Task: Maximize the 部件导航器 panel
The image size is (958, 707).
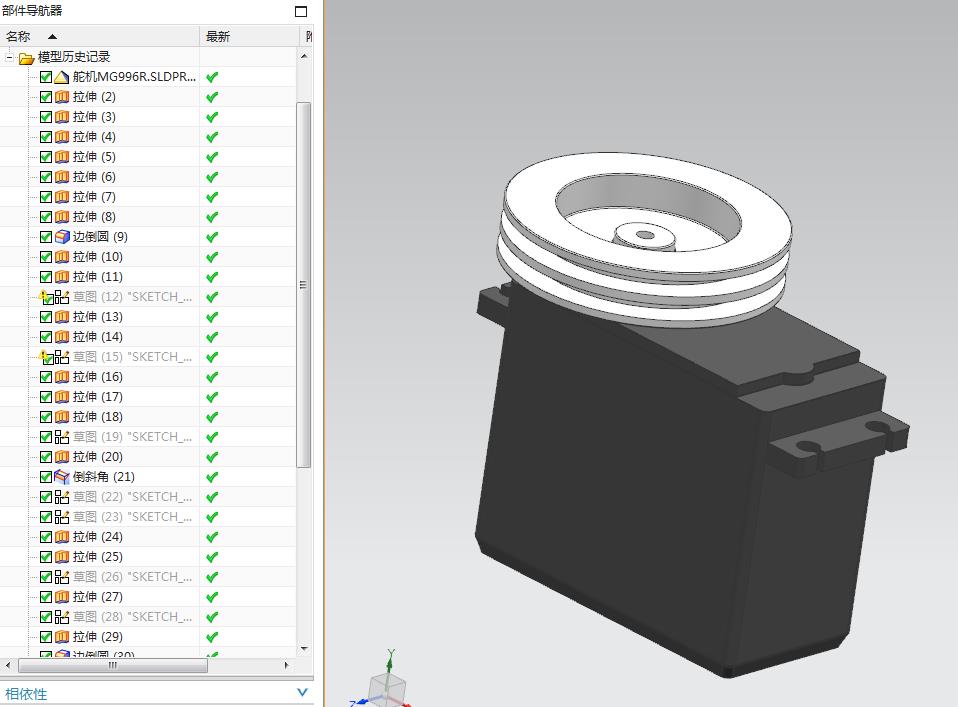Action: [301, 11]
